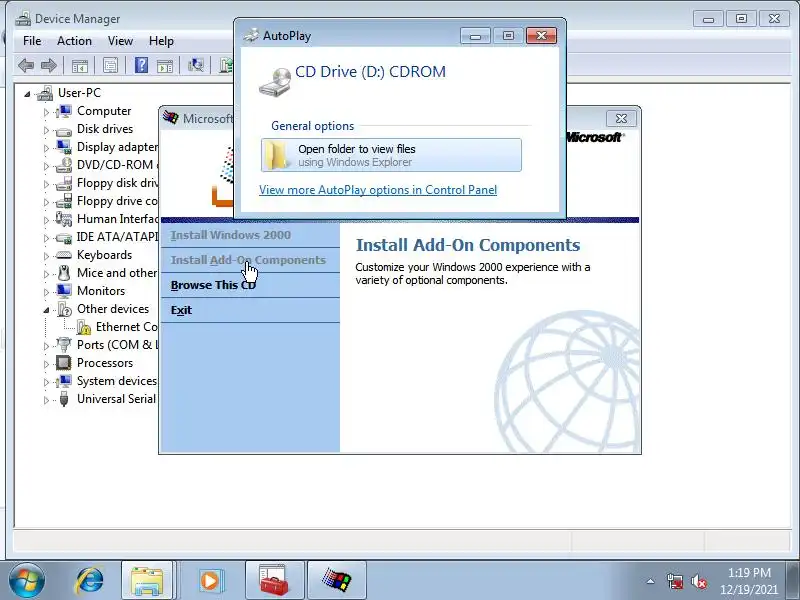Click View more AutoPlay options in Control Panel

[x=378, y=190]
